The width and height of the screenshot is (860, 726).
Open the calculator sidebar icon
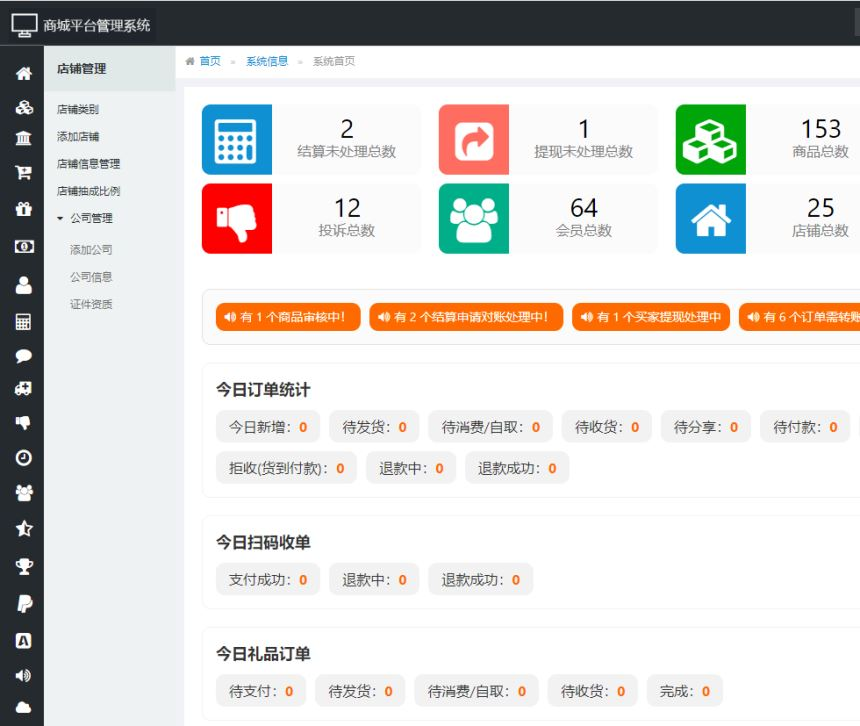pos(23,322)
